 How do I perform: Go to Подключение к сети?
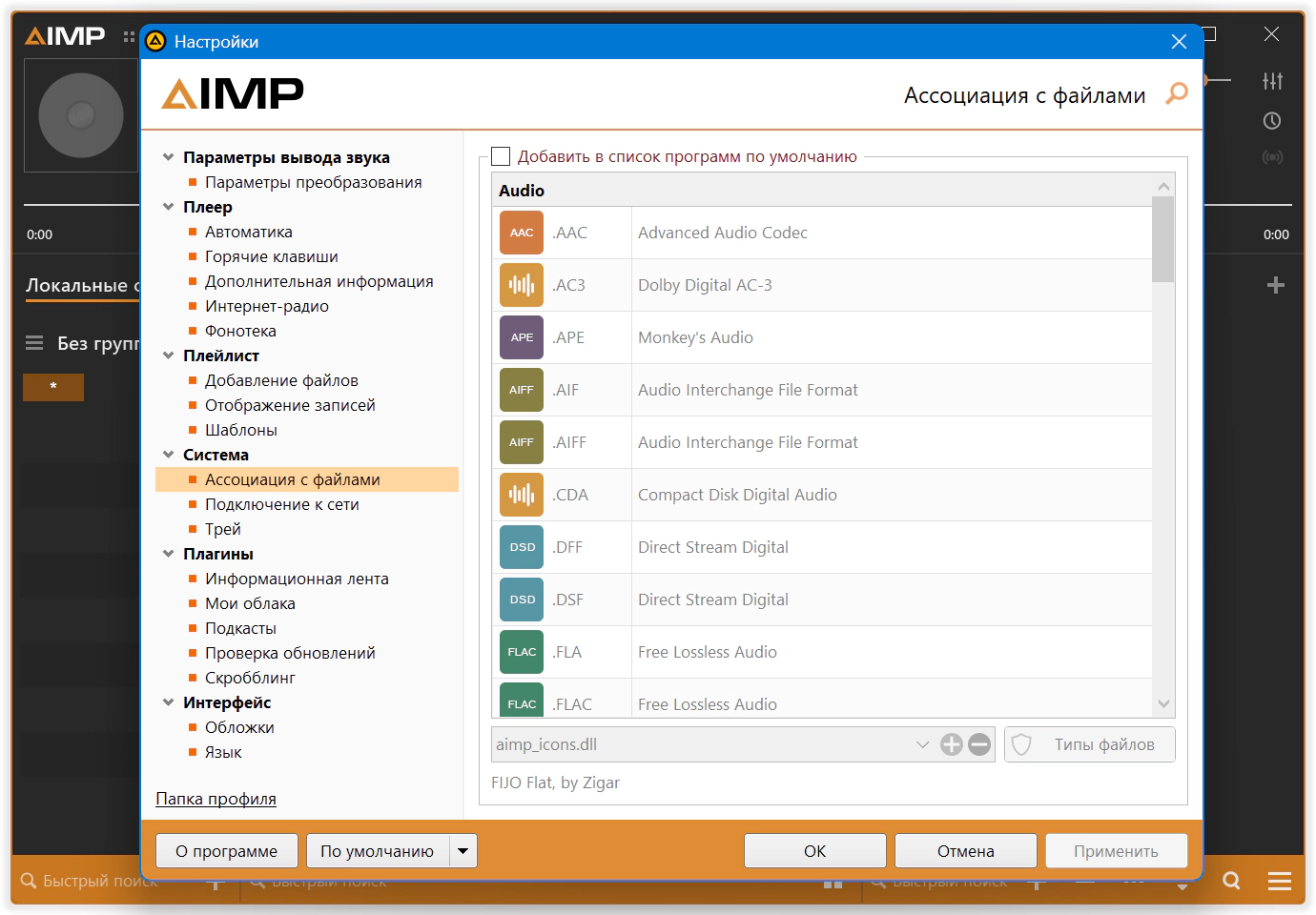282,504
